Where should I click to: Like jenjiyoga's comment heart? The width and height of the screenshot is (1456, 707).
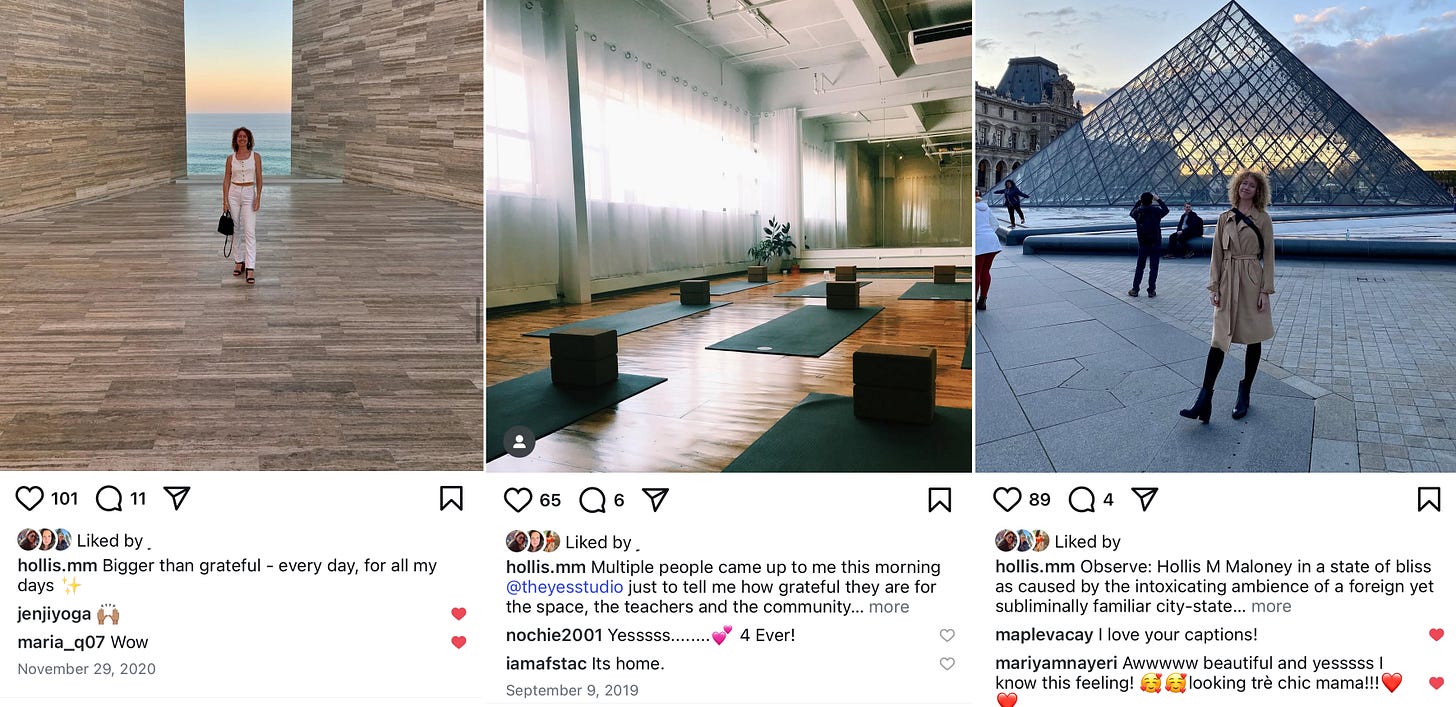click(458, 614)
